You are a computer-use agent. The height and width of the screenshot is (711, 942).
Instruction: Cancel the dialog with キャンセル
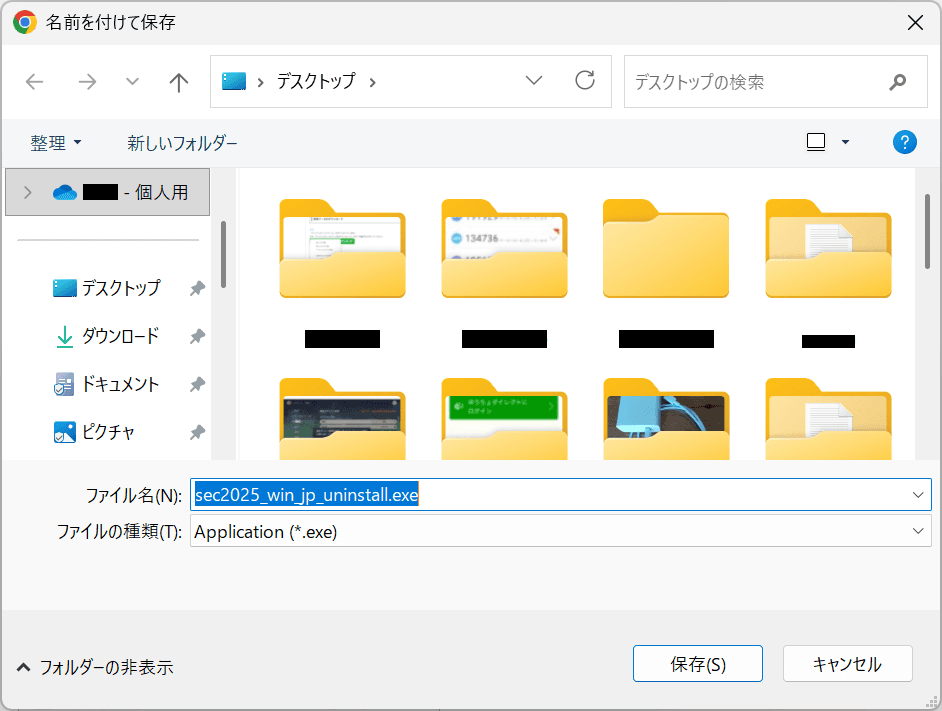coord(847,663)
